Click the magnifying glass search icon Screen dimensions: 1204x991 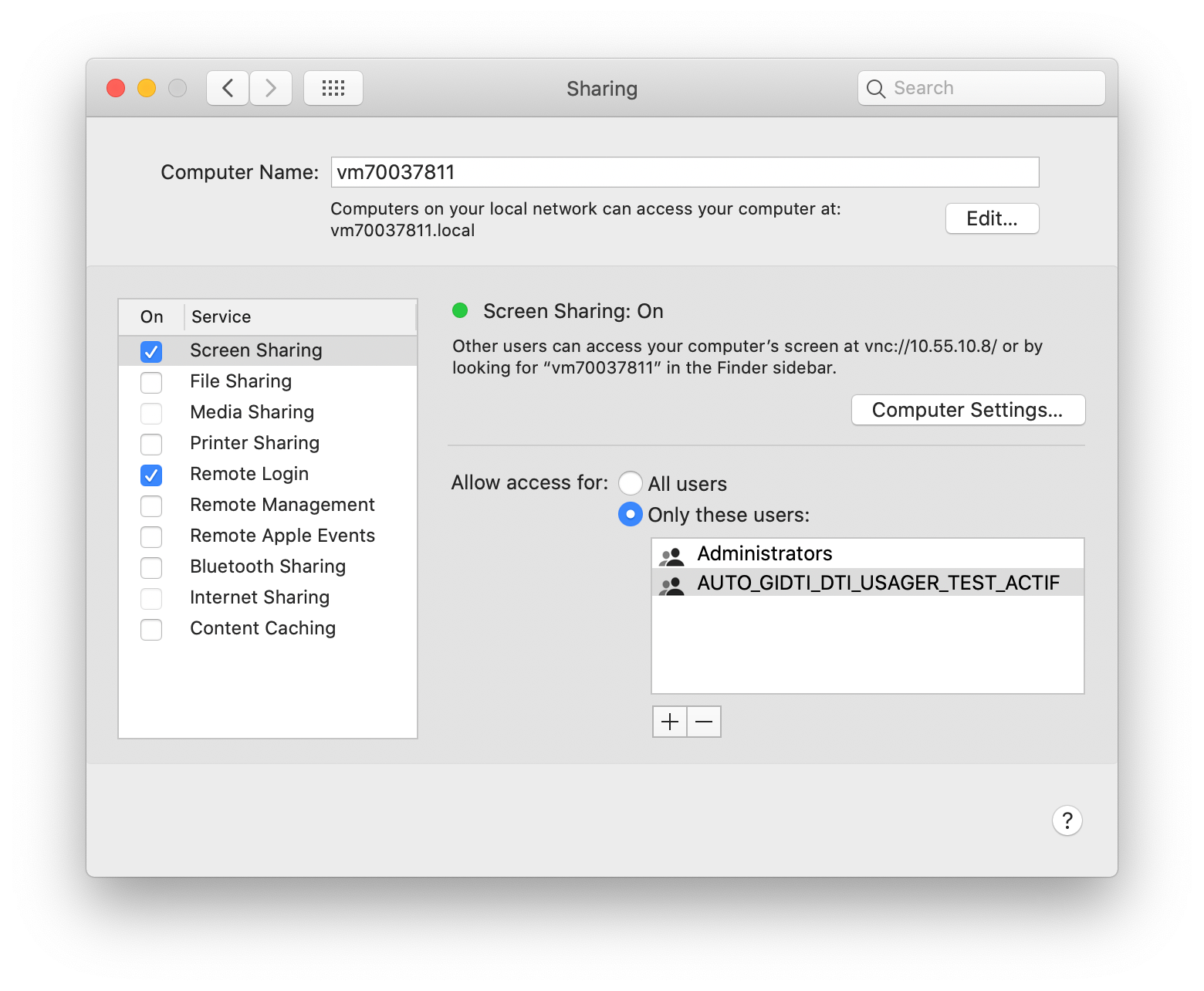(x=876, y=89)
